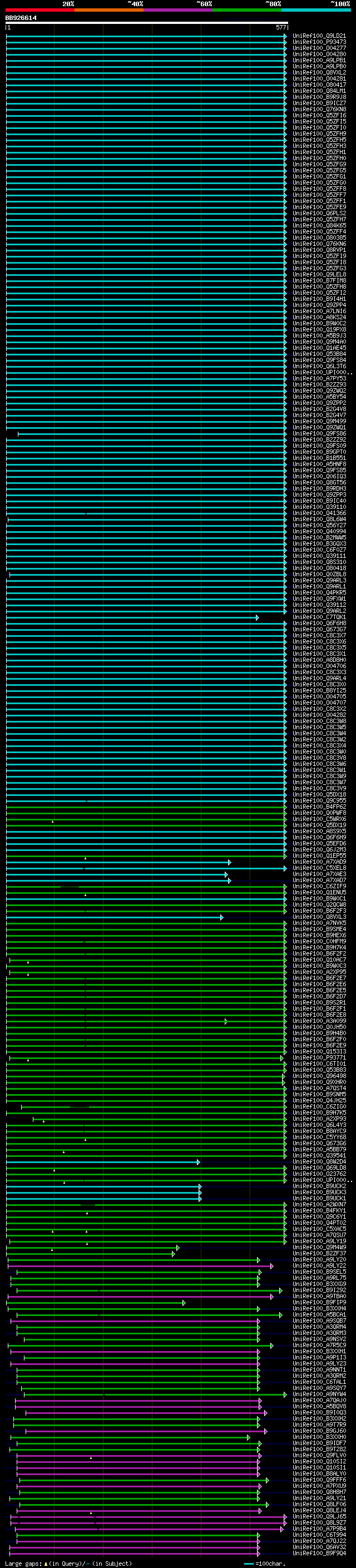Open hit UniRef100_P93473
Screen dimensions: 356x1568
point(319,42)
